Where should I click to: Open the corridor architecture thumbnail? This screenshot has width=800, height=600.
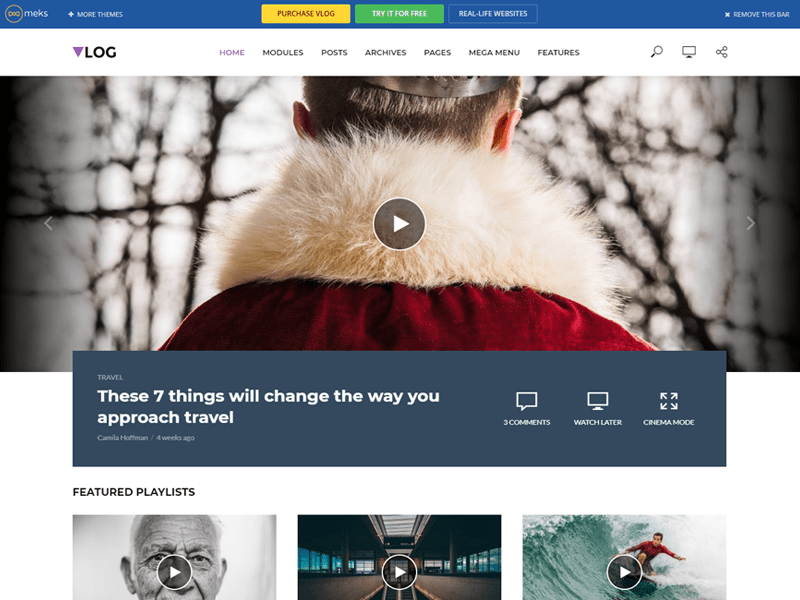[x=399, y=557]
